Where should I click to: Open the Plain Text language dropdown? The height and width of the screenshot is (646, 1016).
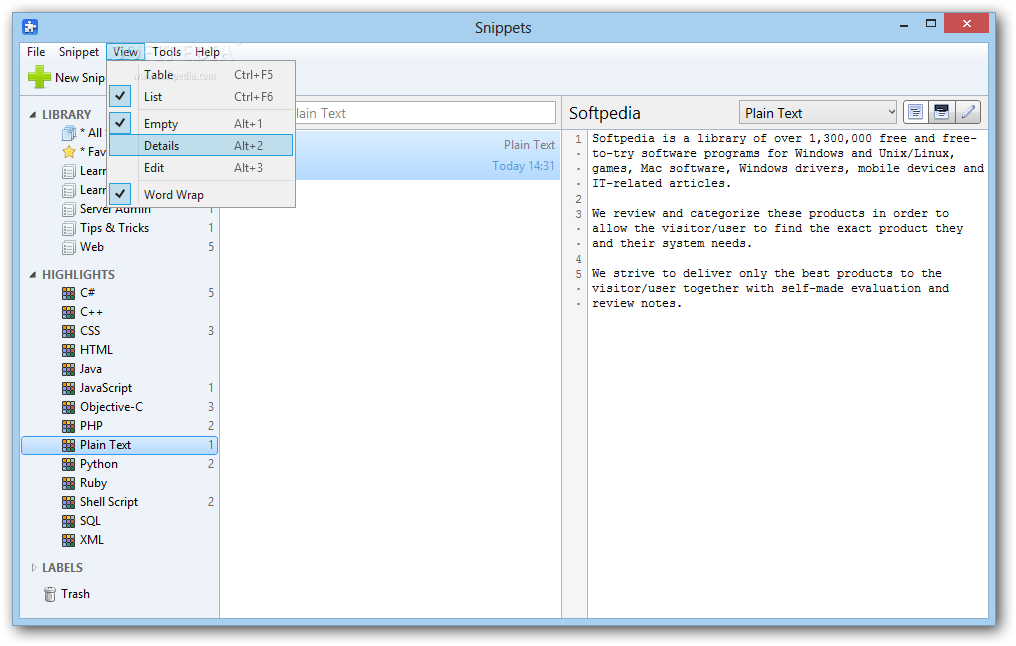tap(818, 113)
